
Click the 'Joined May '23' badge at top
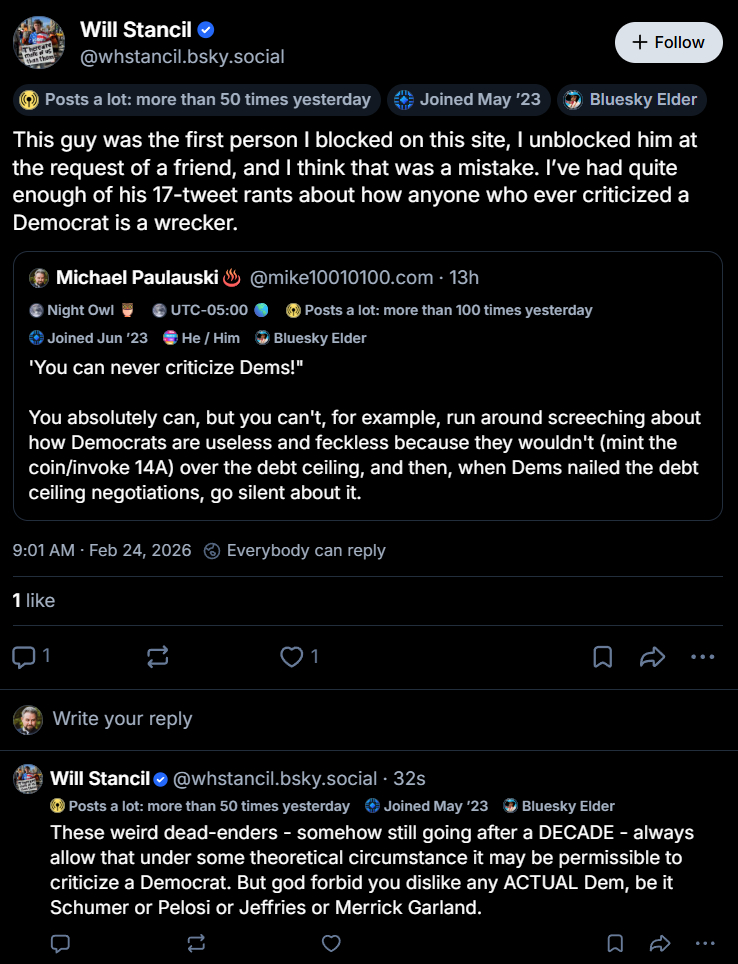tap(468, 100)
